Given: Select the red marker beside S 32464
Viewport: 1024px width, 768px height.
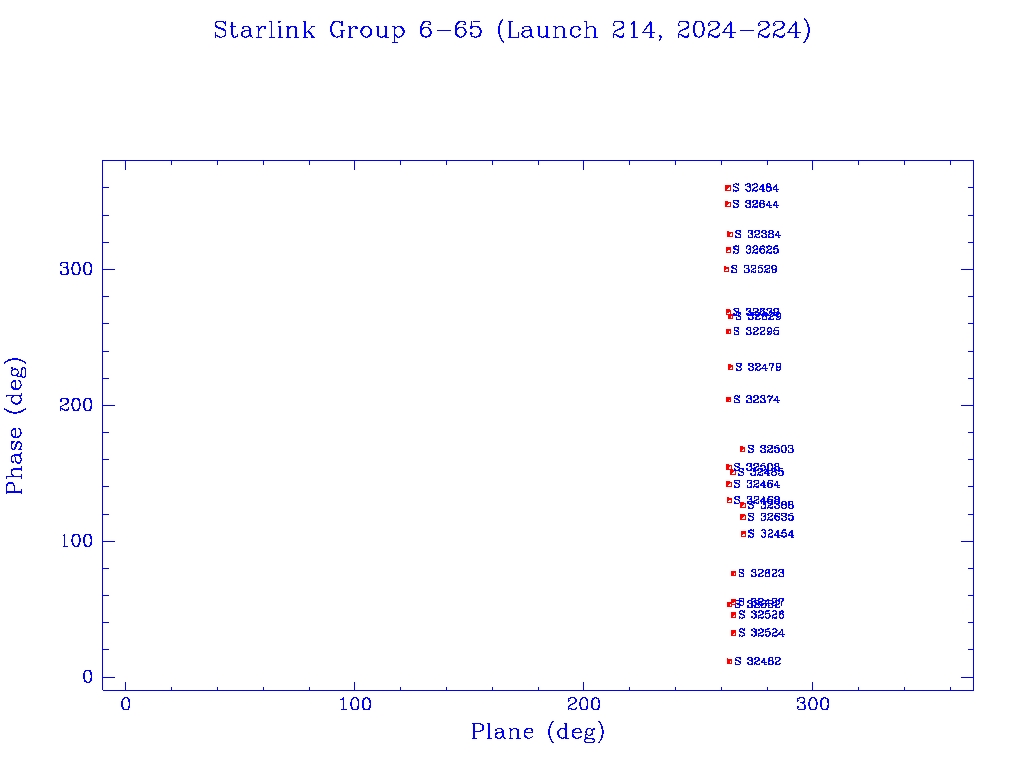Looking at the screenshot, I should pos(728,485).
